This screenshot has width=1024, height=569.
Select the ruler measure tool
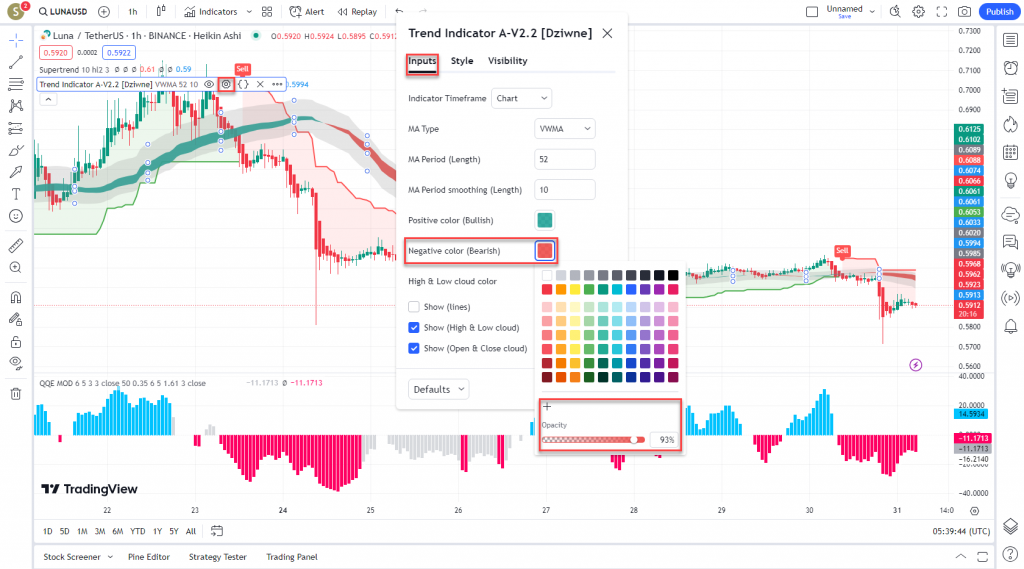coord(16,246)
